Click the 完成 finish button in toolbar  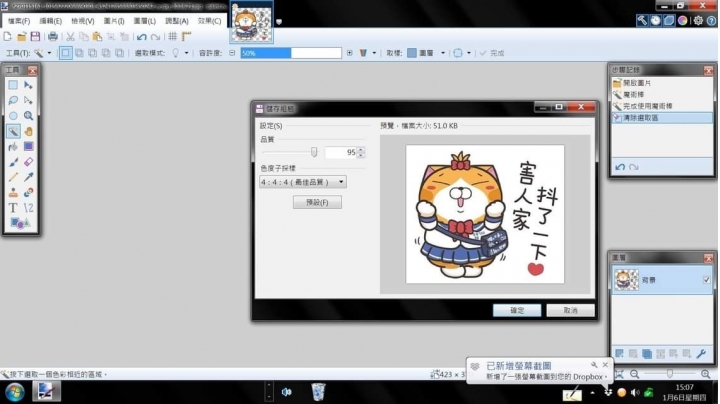492,53
